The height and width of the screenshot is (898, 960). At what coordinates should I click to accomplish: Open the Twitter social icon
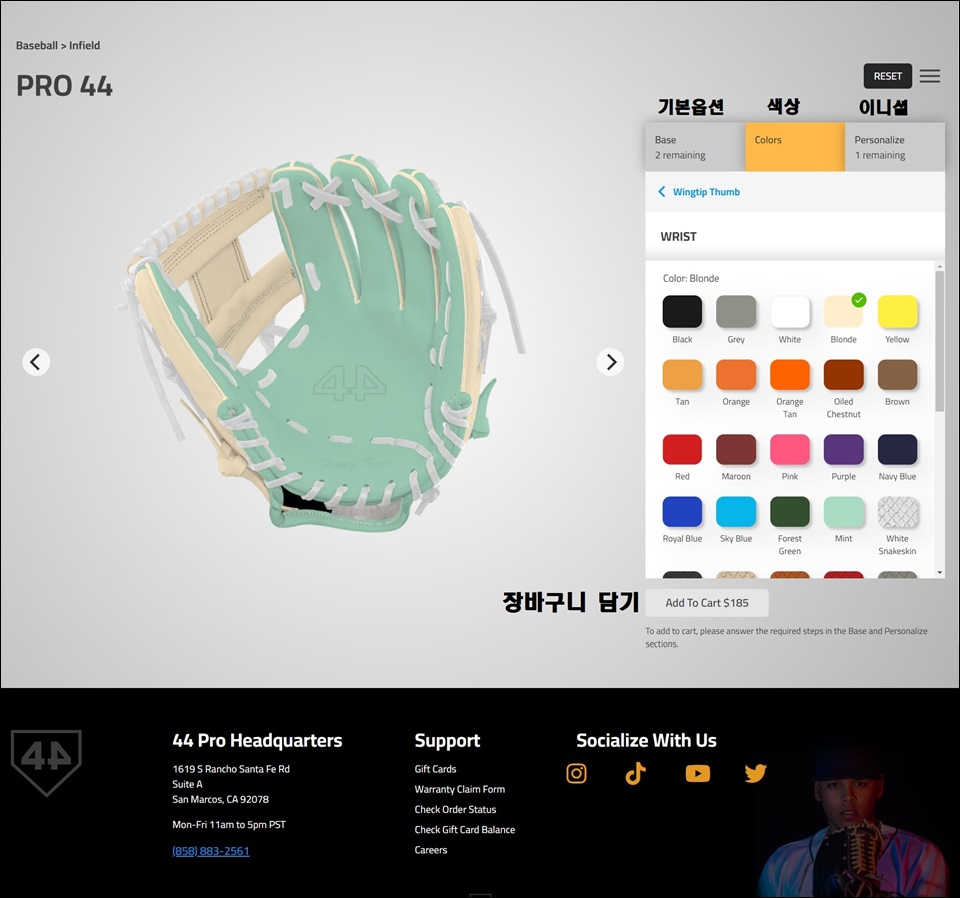click(x=756, y=773)
